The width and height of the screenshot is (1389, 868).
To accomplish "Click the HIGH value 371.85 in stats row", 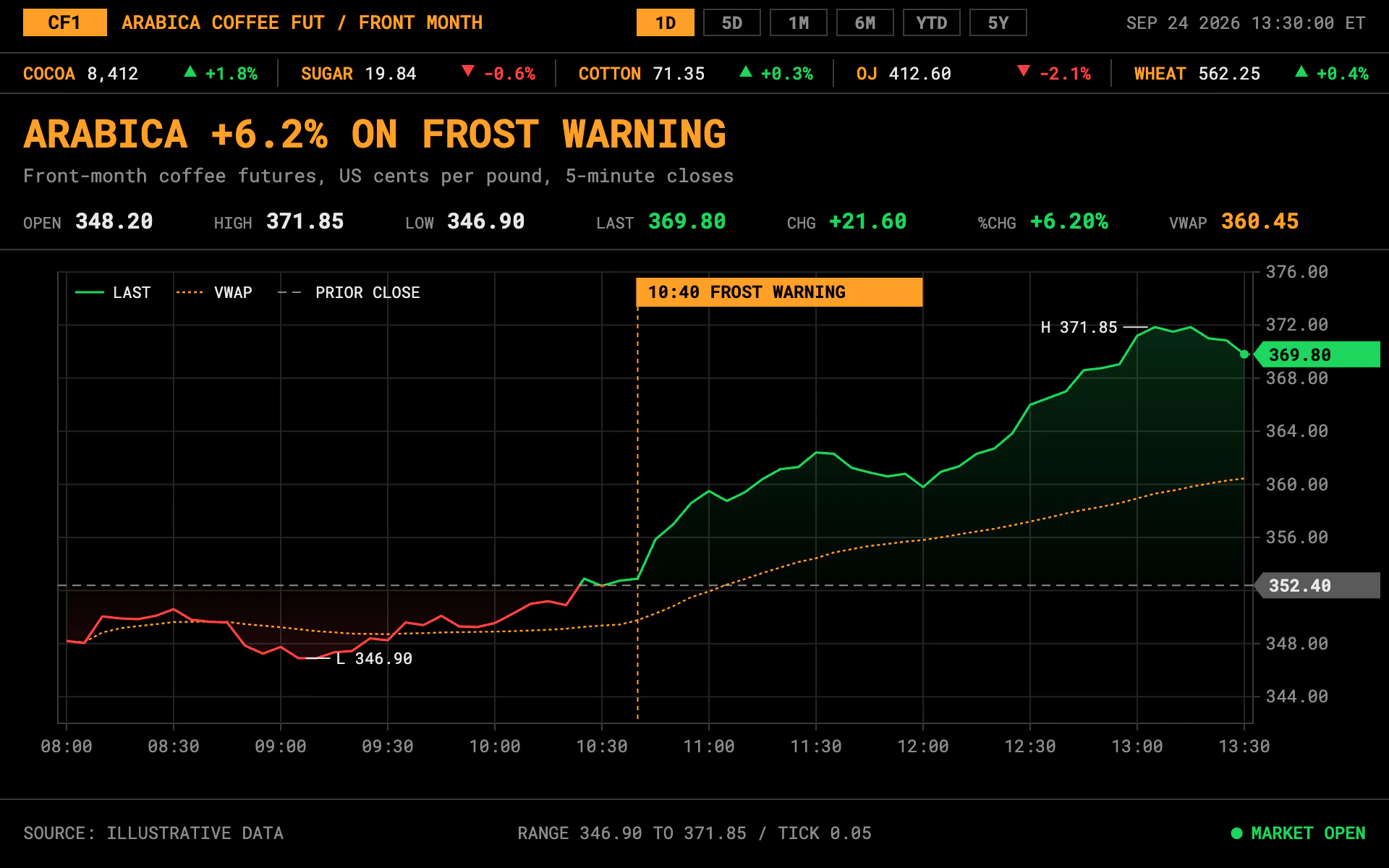I will coord(305,221).
